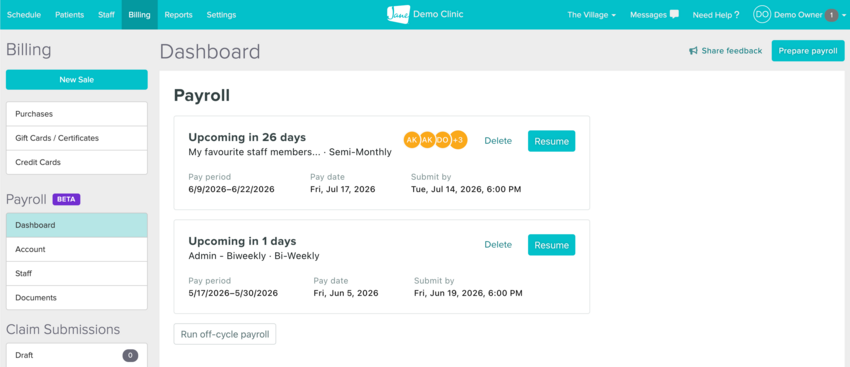The height and width of the screenshot is (367, 850).
Task: Click Demo Clinic name in header
Action: pyautogui.click(x=438, y=15)
